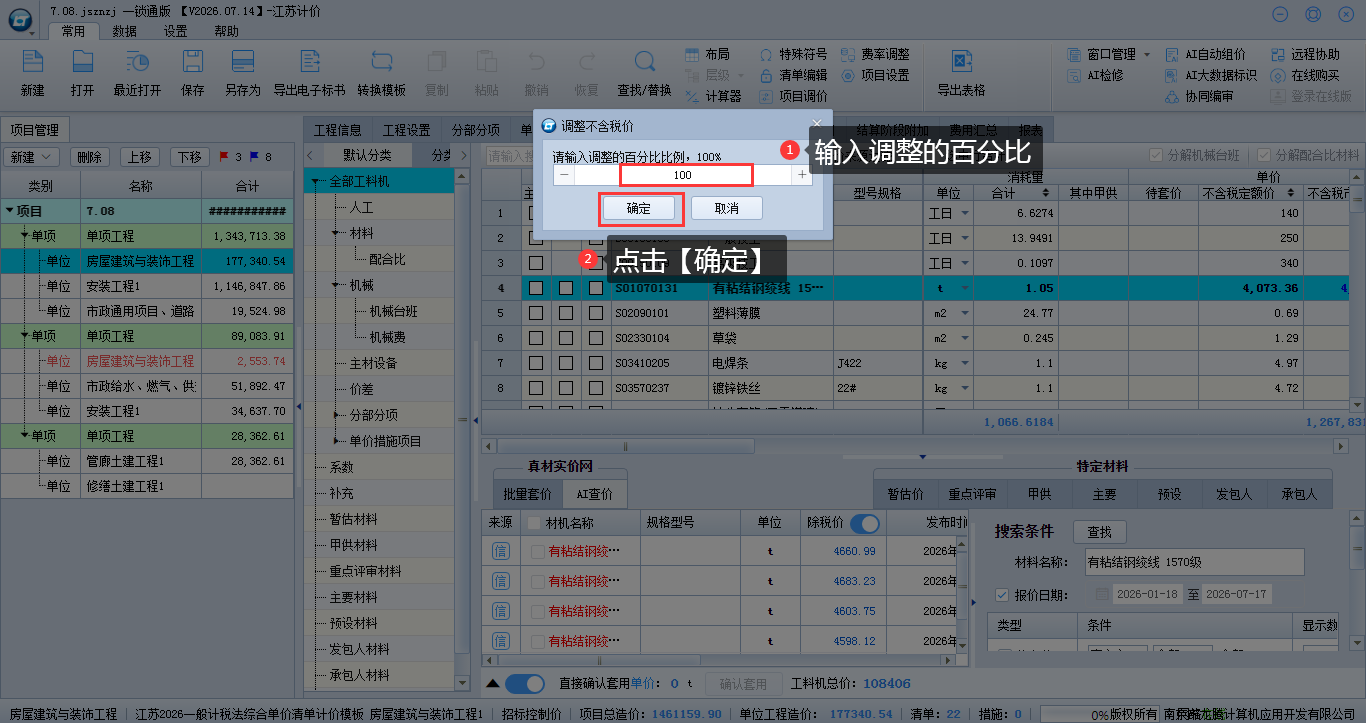Viewport: 1366px width, 723px height.
Task: Click the 保存 save icon
Action: click(x=192, y=61)
